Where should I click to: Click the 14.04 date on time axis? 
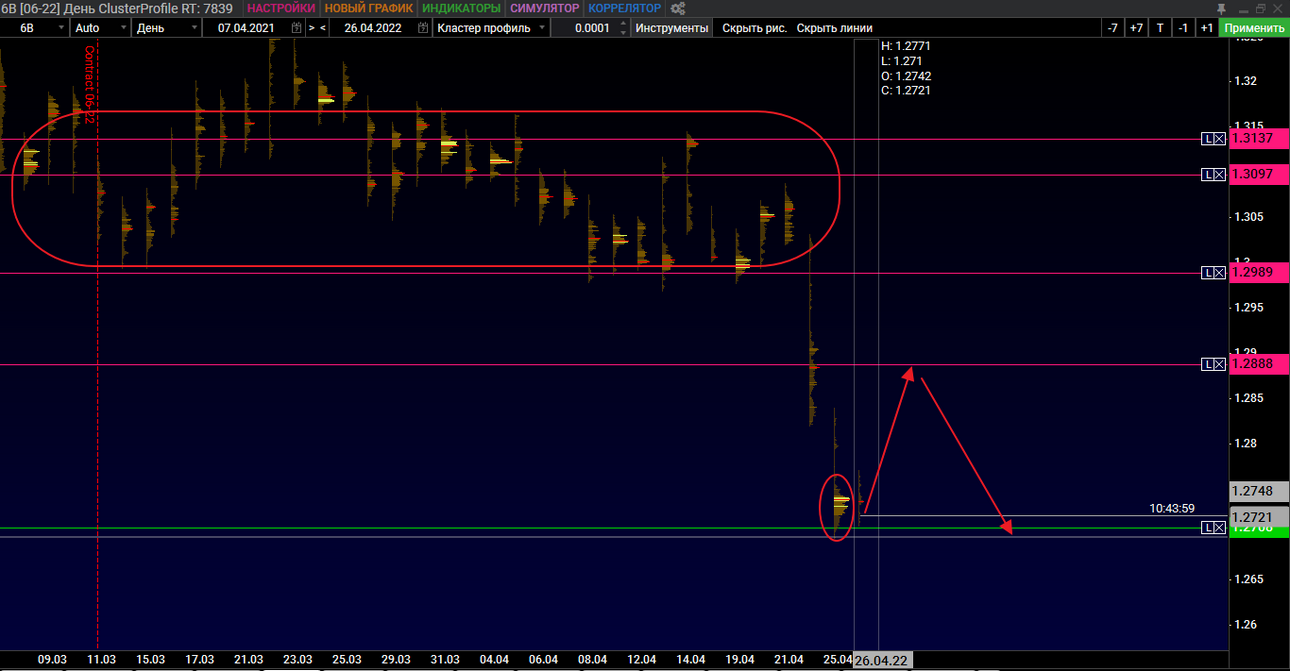[x=690, y=660]
